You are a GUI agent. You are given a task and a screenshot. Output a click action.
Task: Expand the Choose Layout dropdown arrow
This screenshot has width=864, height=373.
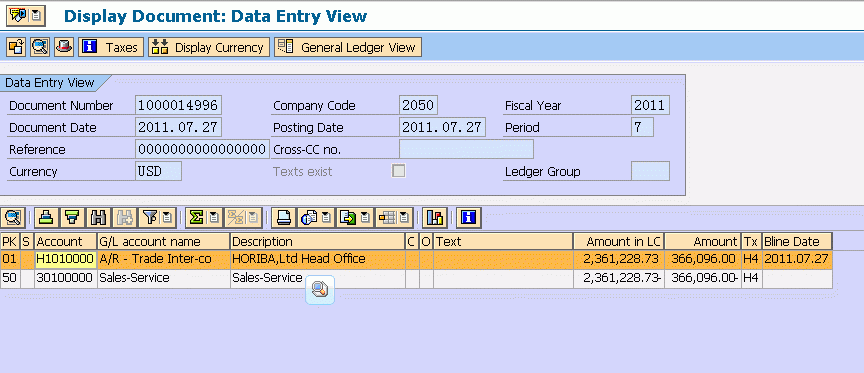[405, 218]
